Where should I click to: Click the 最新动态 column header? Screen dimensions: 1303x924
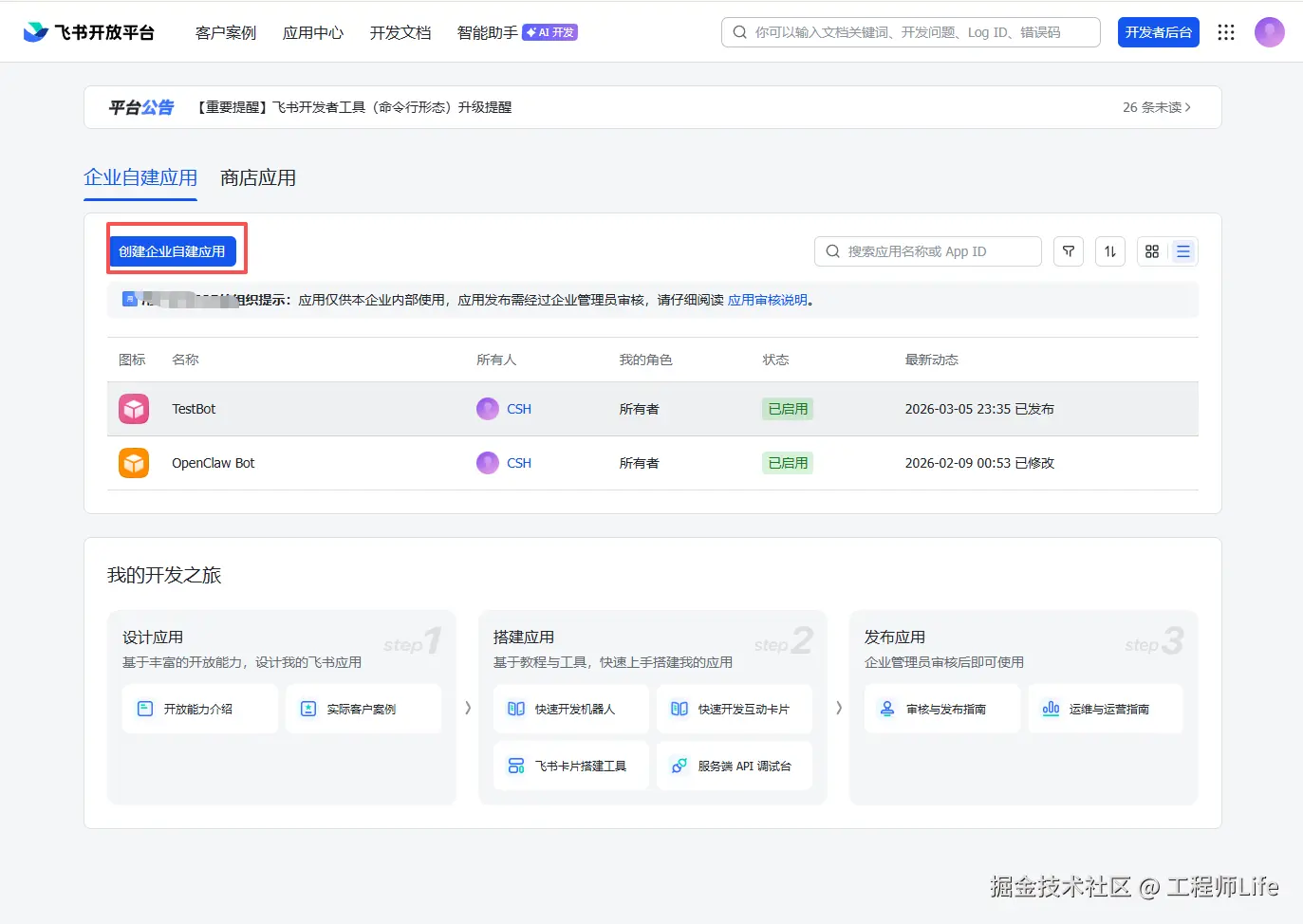(932, 360)
